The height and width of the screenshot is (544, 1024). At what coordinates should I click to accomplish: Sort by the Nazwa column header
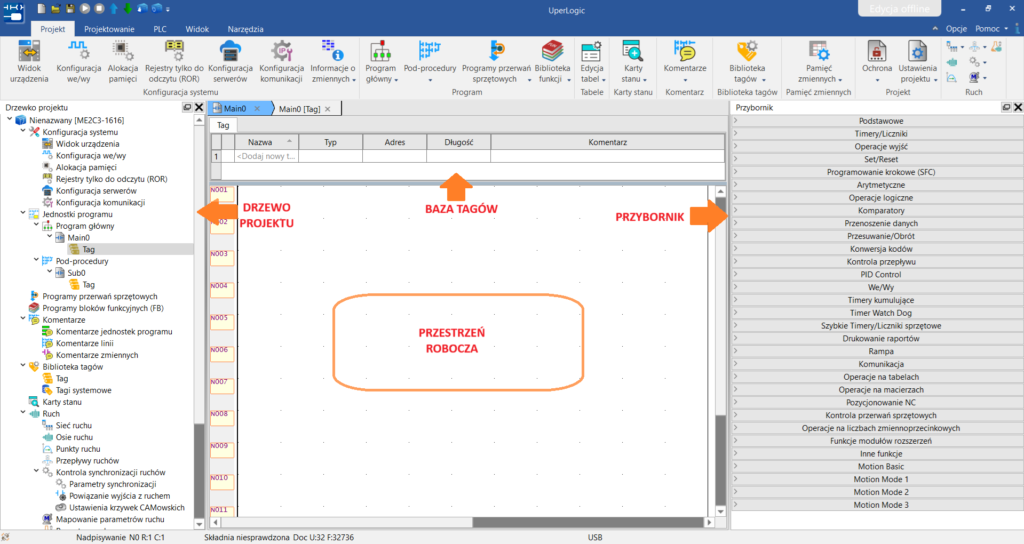[266, 142]
